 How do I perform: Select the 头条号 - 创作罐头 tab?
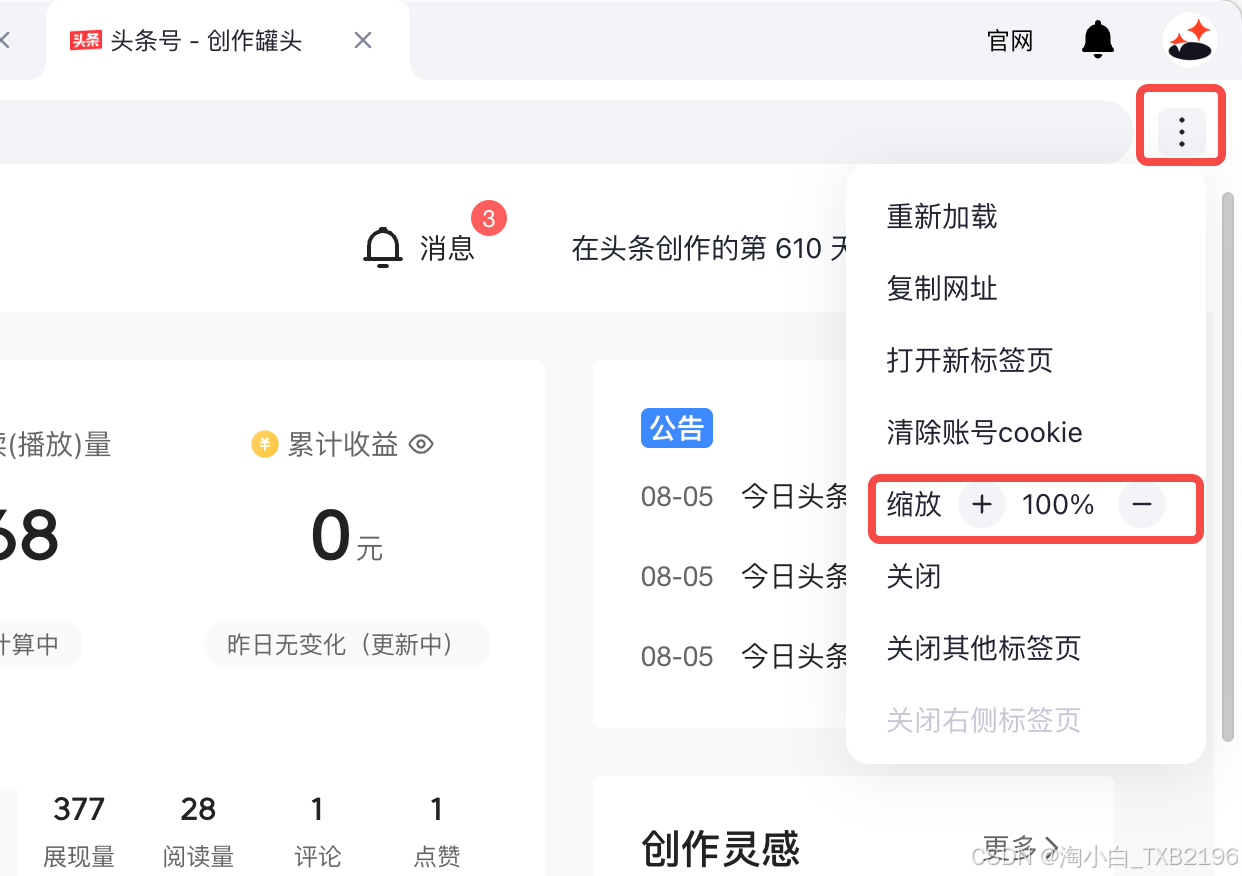pyautogui.click(x=227, y=40)
